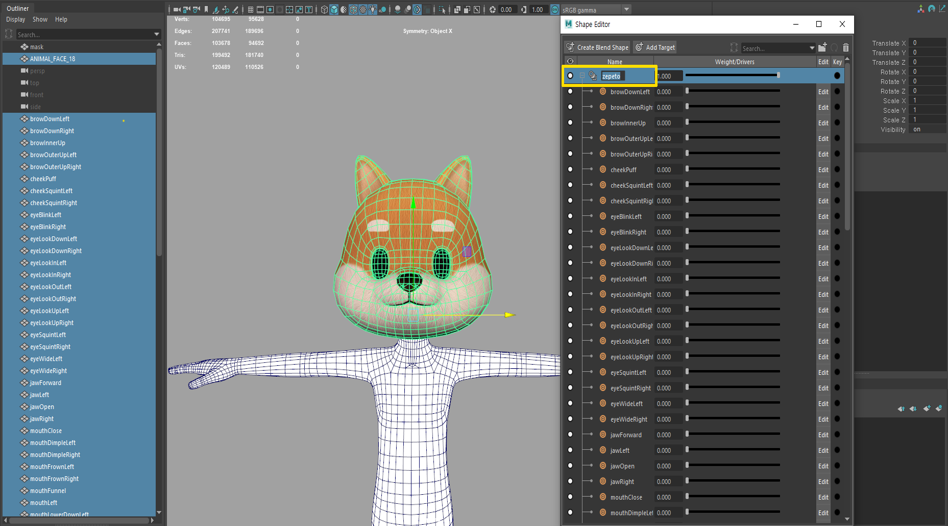
Task: Open the Outliner Help menu
Action: (x=61, y=19)
